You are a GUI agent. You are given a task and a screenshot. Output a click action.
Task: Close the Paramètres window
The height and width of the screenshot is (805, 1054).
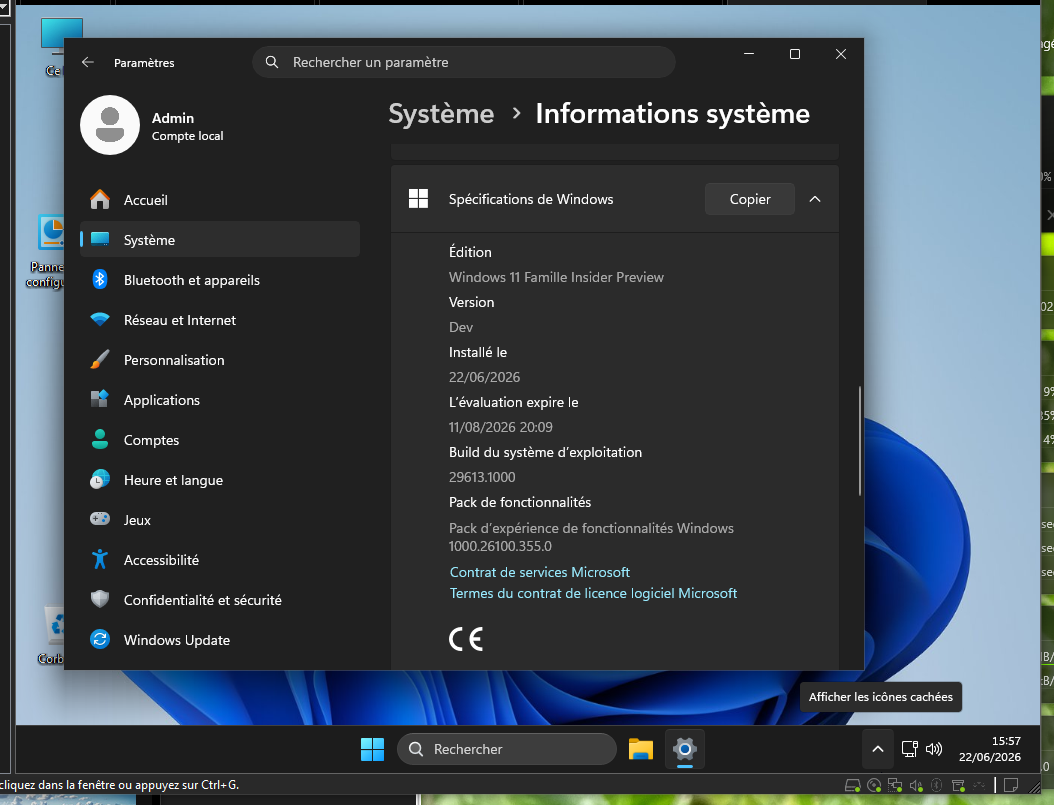click(x=840, y=54)
